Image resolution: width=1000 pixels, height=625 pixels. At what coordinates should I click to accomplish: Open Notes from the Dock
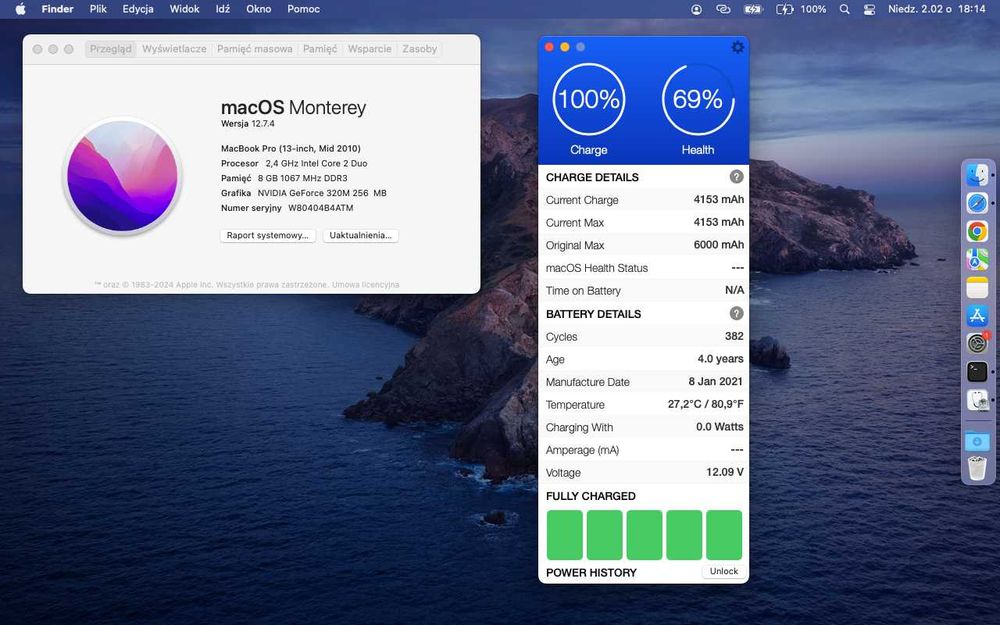977,288
